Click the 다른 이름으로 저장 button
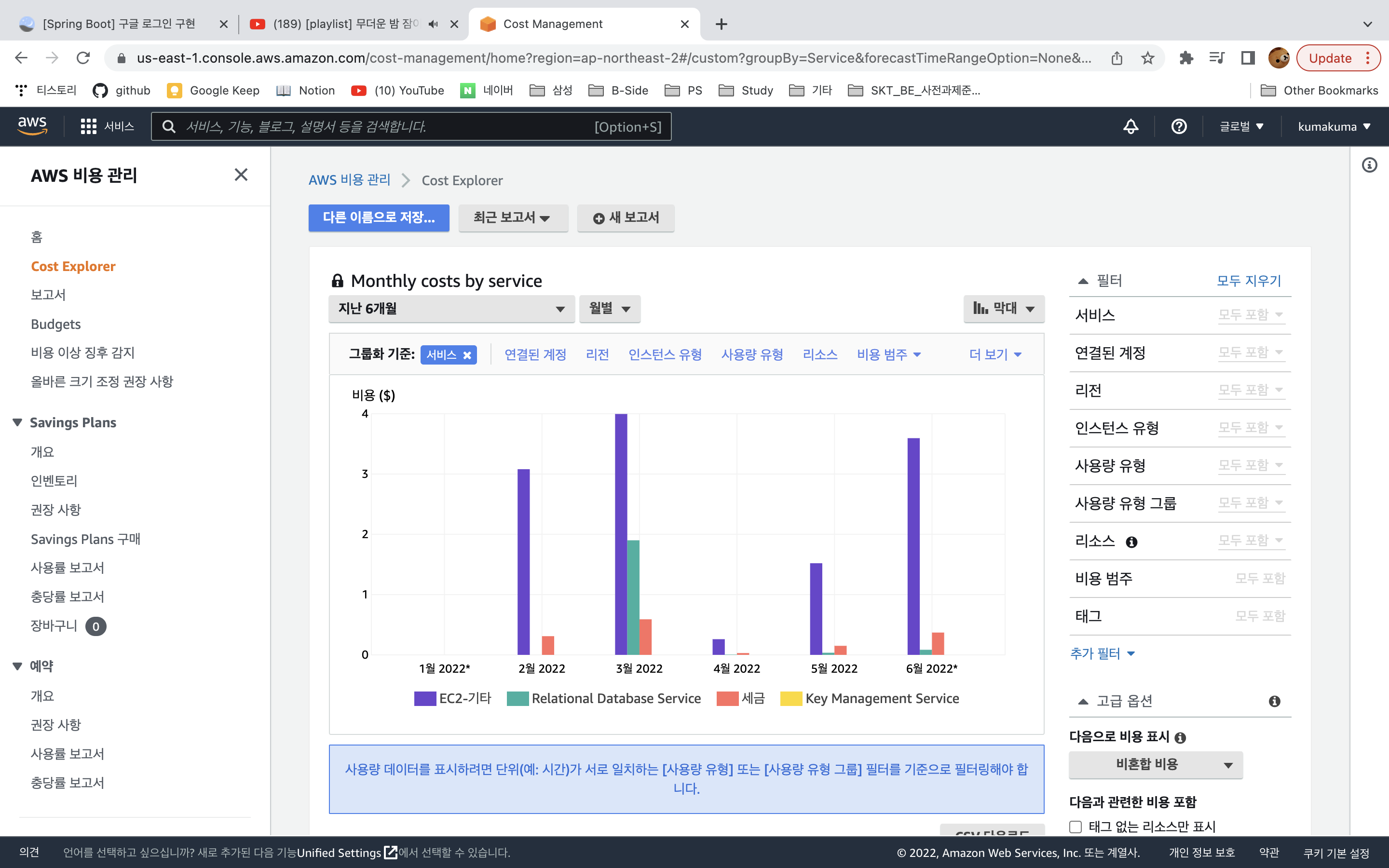1389x868 pixels. click(379, 217)
